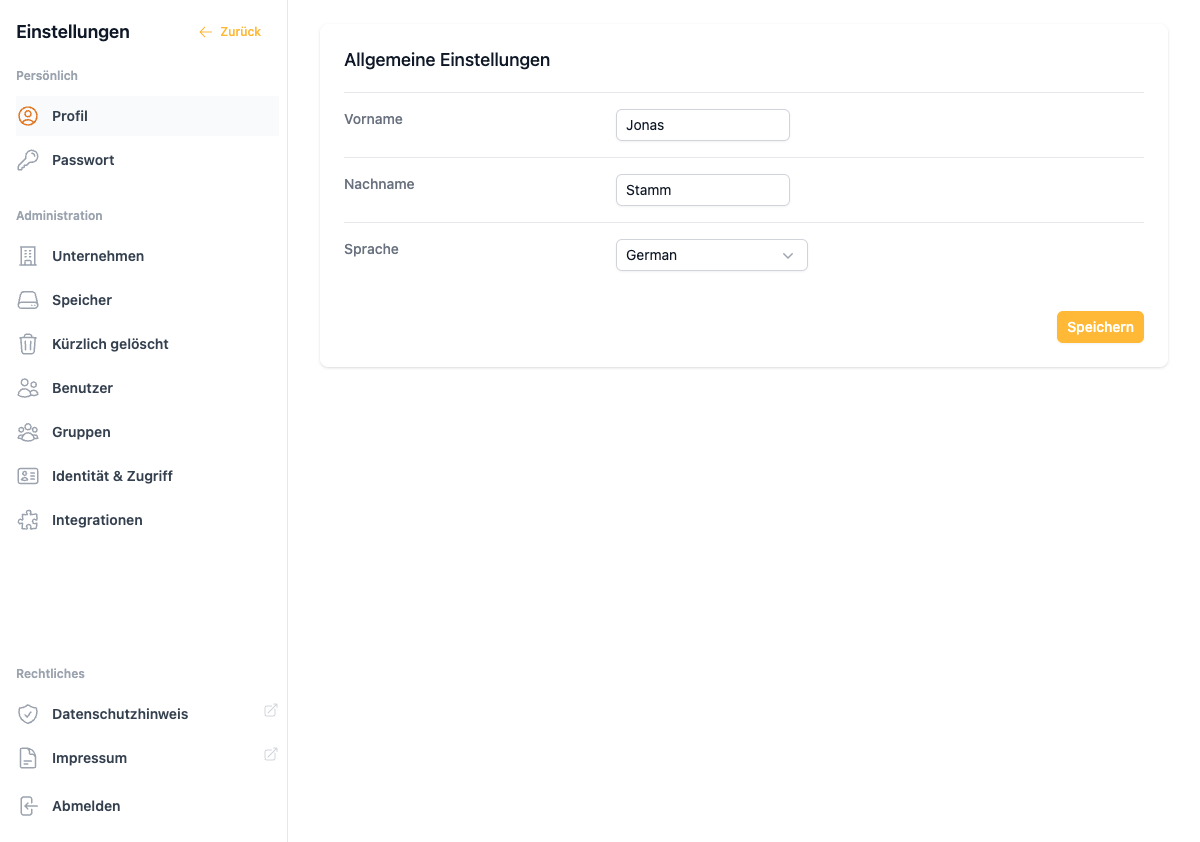Log out via the Abmelden entry
The image size is (1200, 842).
tap(86, 806)
